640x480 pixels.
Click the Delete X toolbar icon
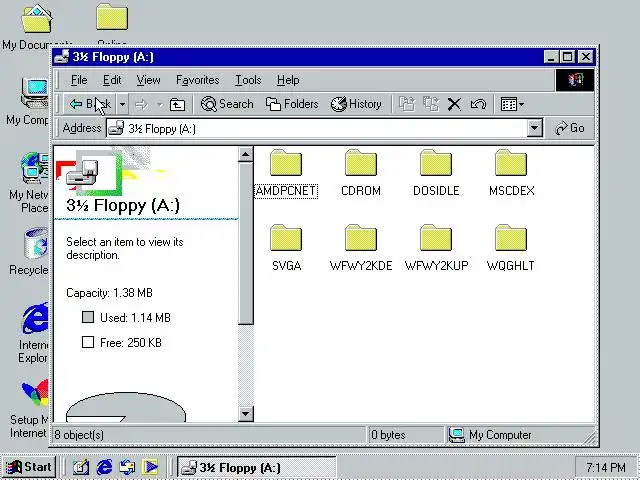click(x=454, y=104)
